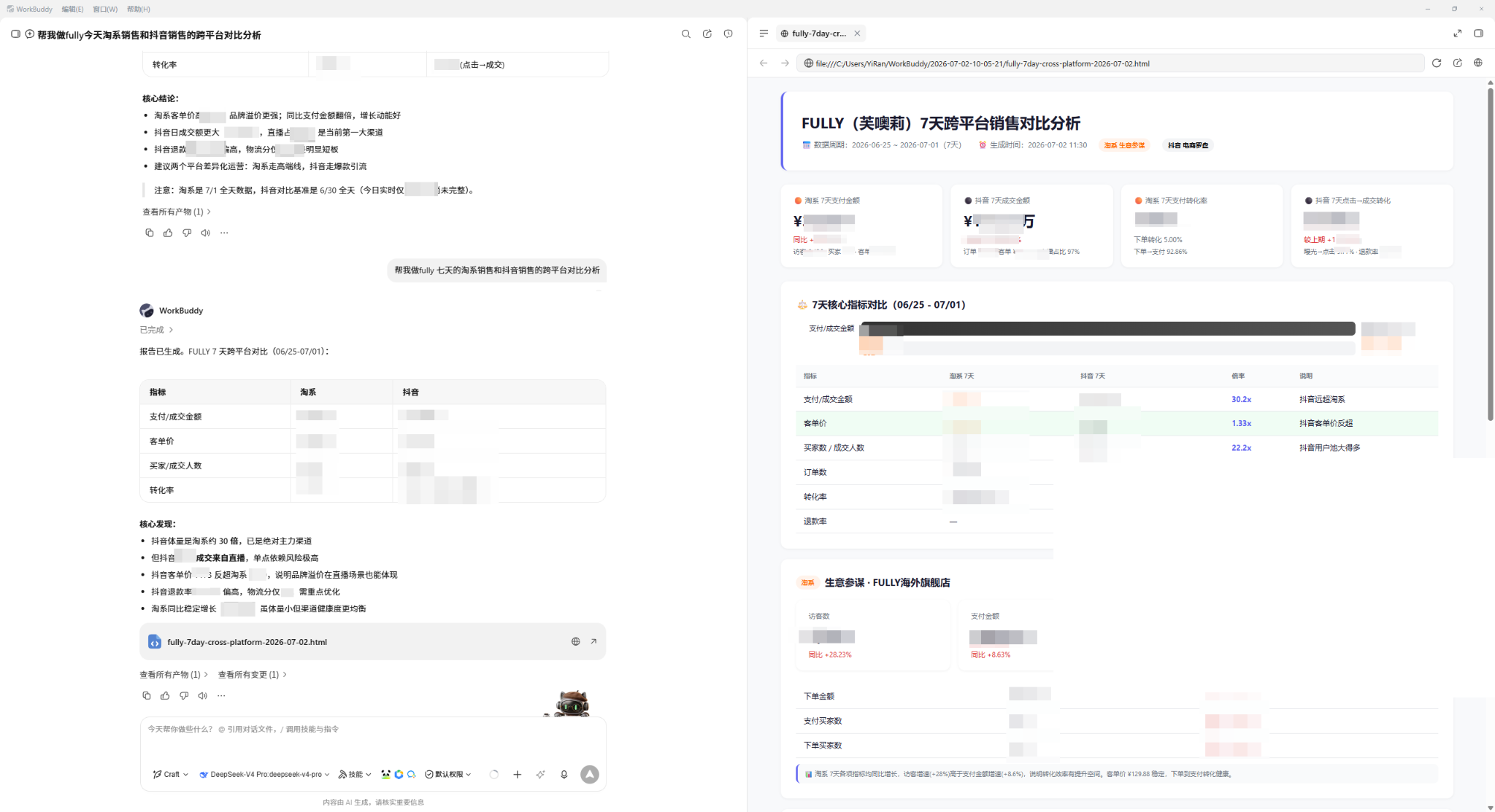
Task: Click the 抖音远超淘系 note cell
Action: (1322, 399)
